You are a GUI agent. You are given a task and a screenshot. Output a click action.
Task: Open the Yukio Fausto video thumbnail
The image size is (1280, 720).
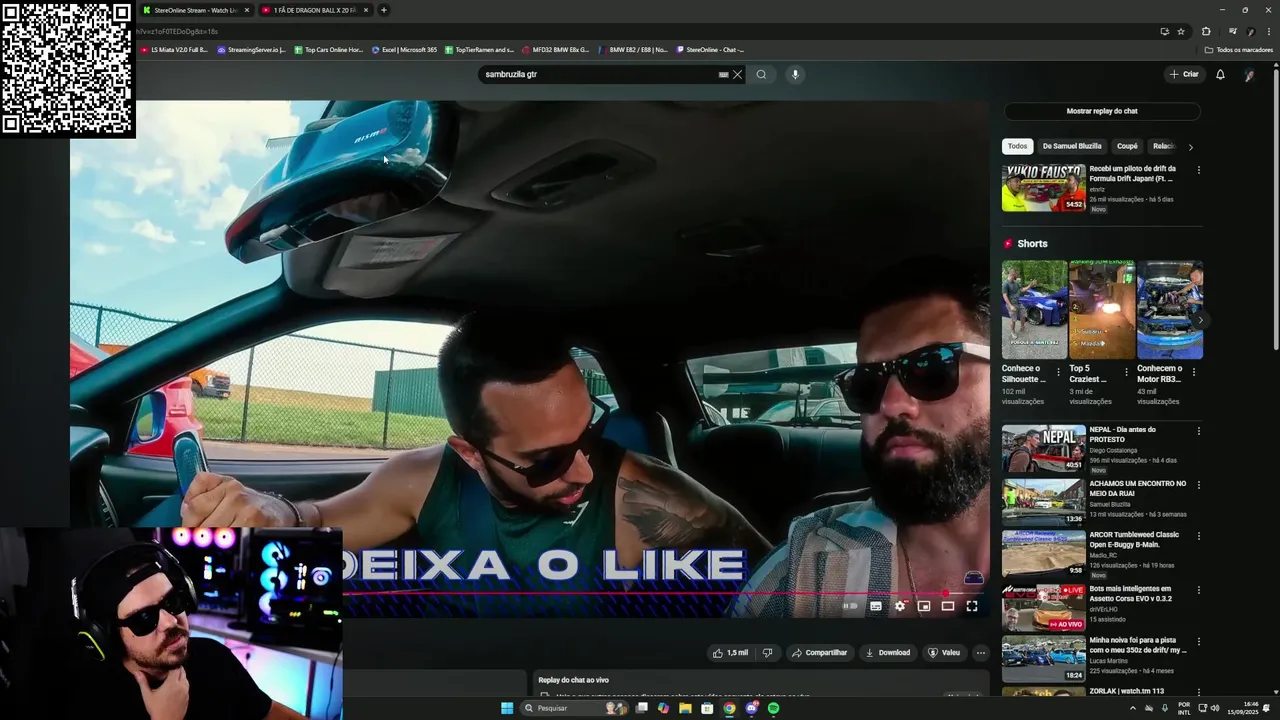(x=1043, y=188)
